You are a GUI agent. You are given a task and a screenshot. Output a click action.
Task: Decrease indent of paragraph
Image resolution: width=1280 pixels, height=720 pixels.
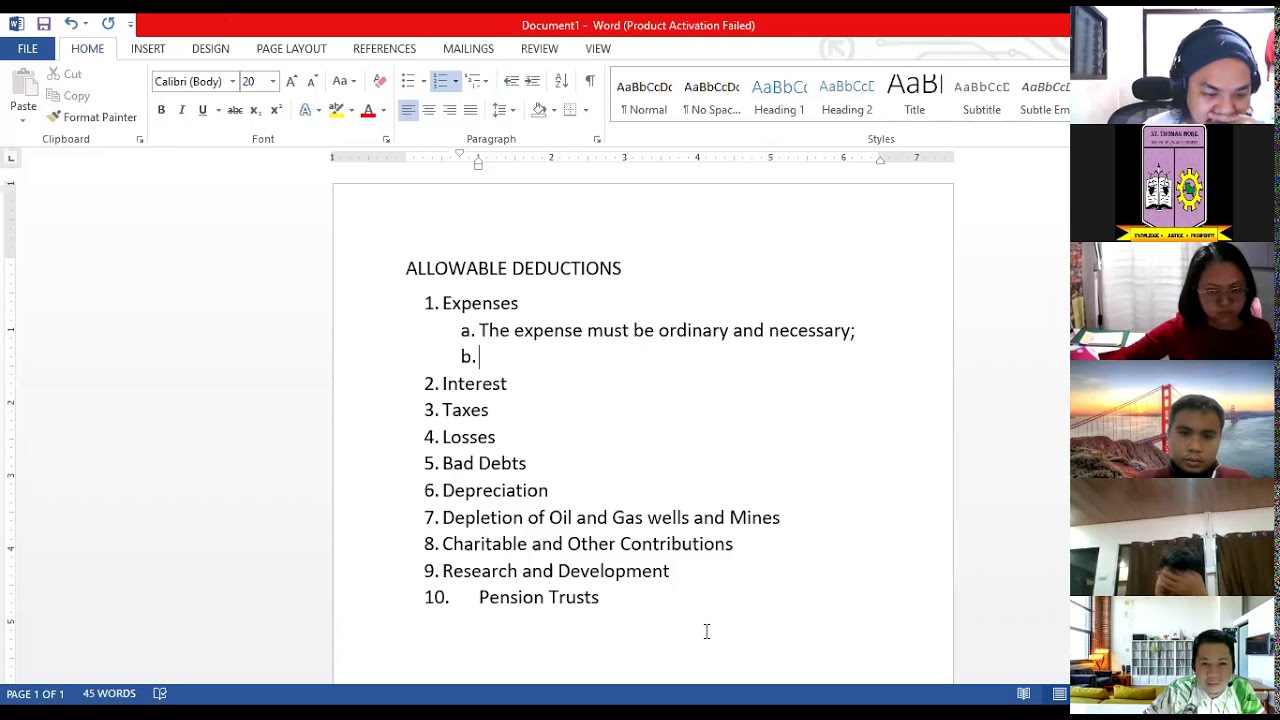coord(511,81)
